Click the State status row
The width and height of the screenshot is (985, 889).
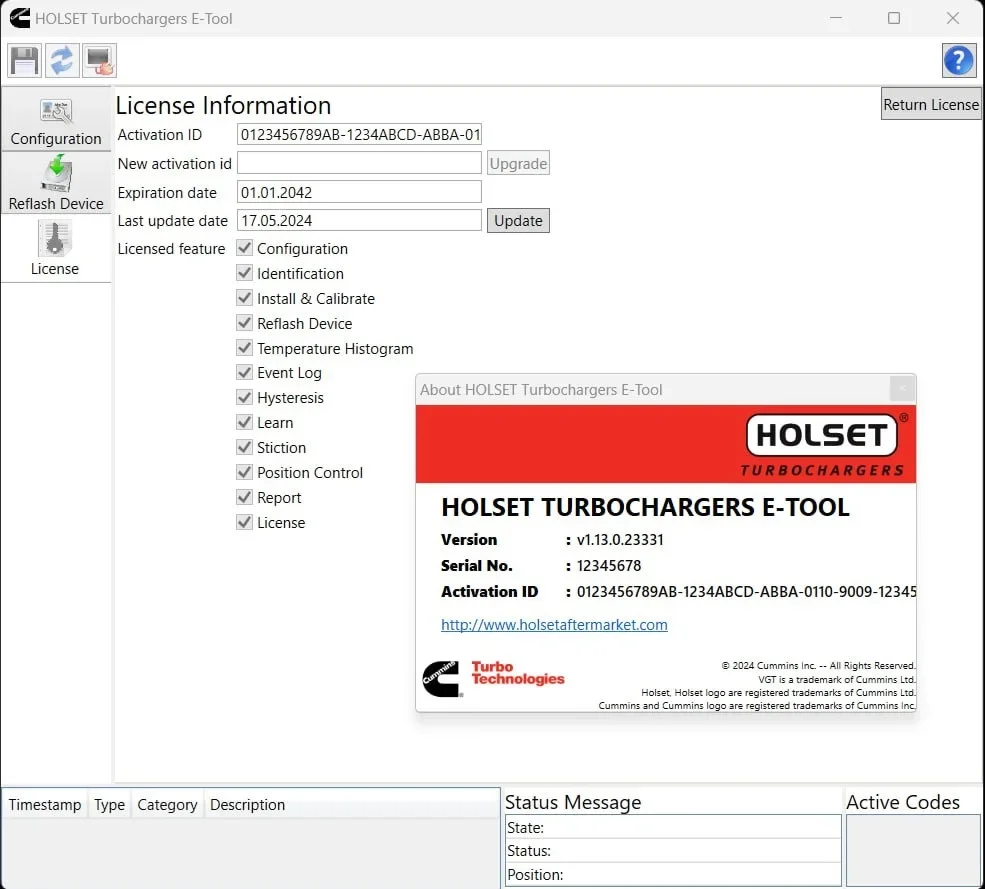673,827
